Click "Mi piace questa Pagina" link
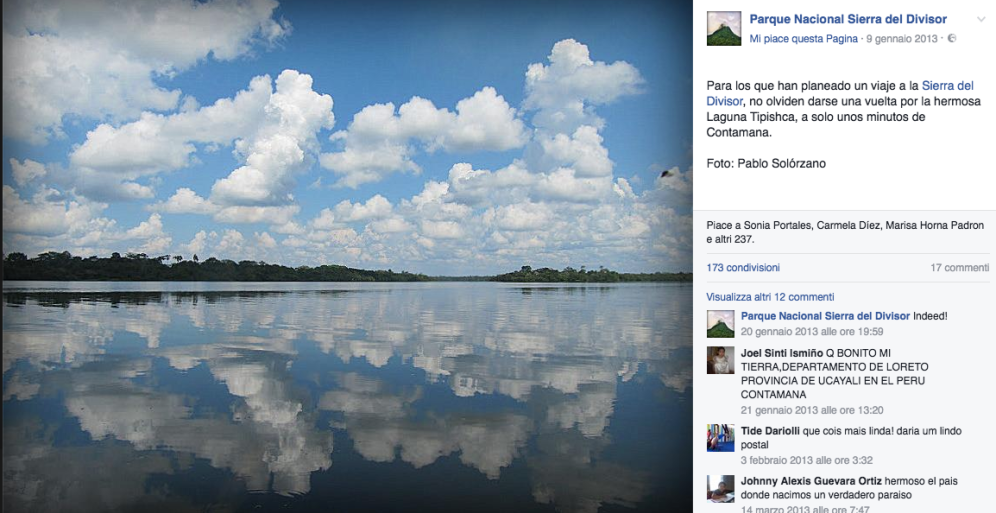996x513 pixels. (x=803, y=39)
